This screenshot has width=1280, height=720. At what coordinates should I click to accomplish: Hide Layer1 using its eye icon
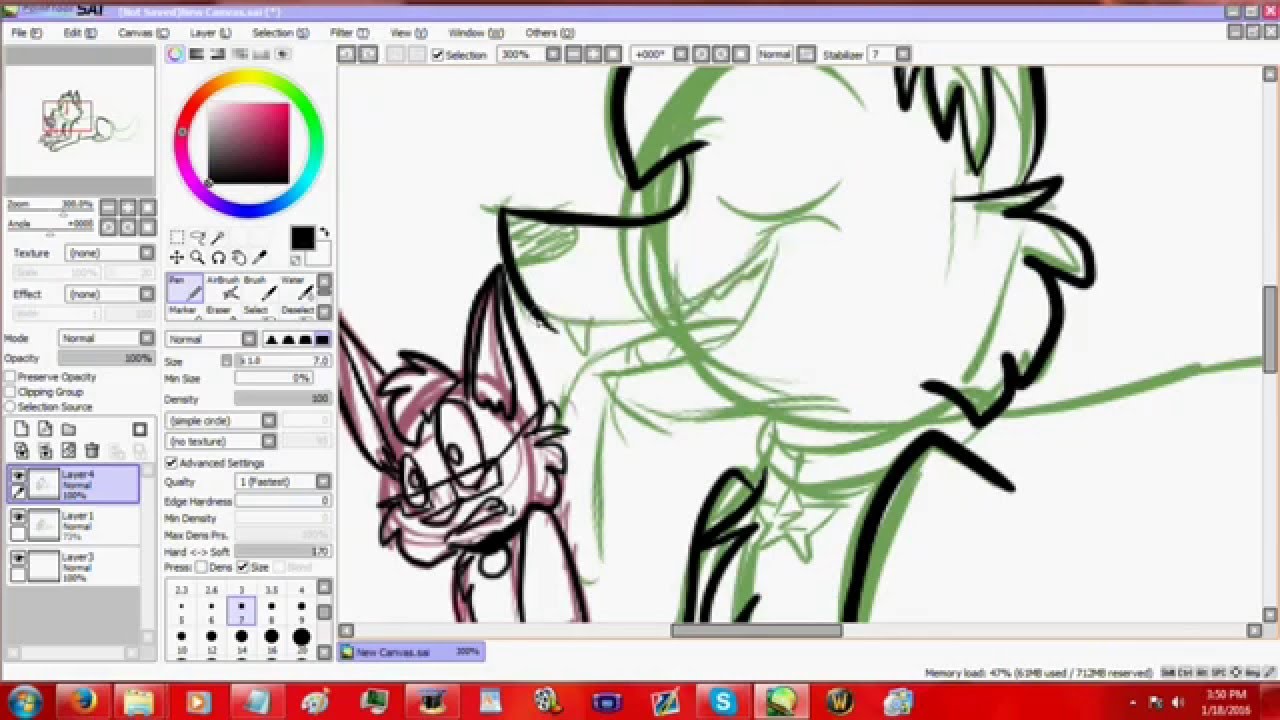[18, 518]
